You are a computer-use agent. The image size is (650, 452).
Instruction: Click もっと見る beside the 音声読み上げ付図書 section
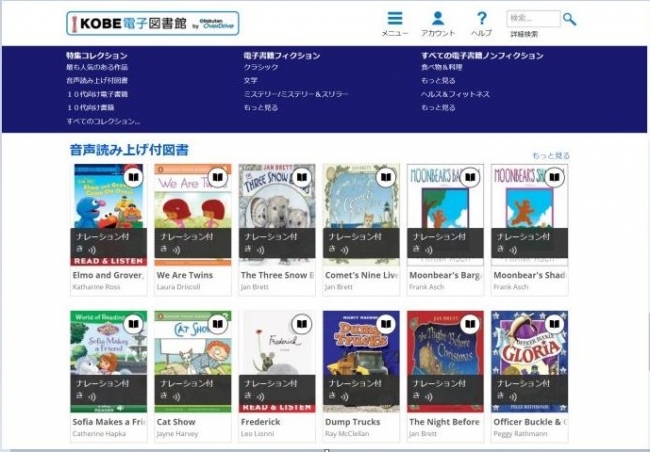(x=551, y=156)
